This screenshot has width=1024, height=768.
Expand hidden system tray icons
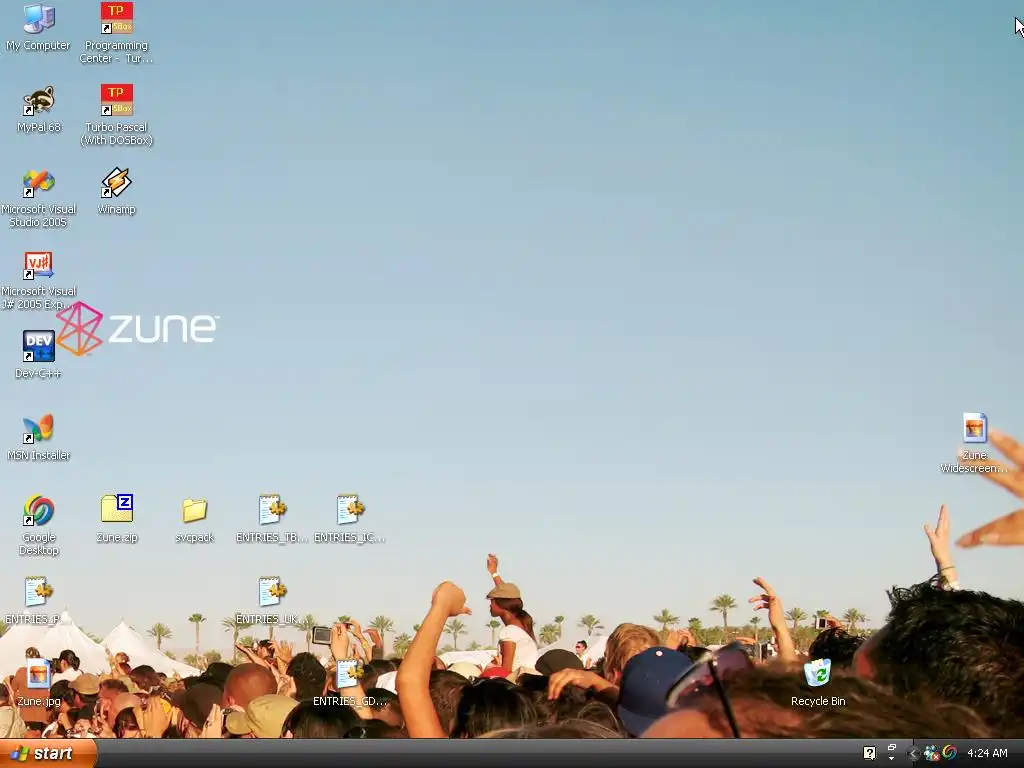914,754
